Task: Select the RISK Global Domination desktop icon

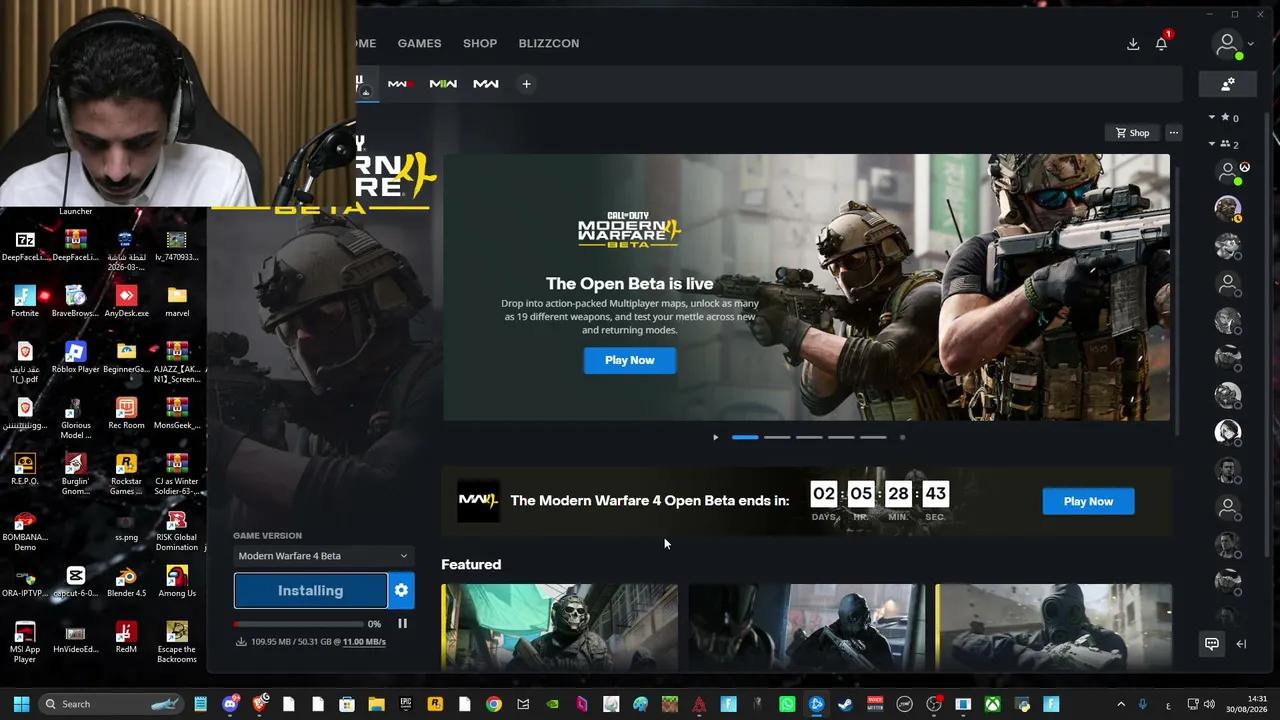Action: pos(177,530)
